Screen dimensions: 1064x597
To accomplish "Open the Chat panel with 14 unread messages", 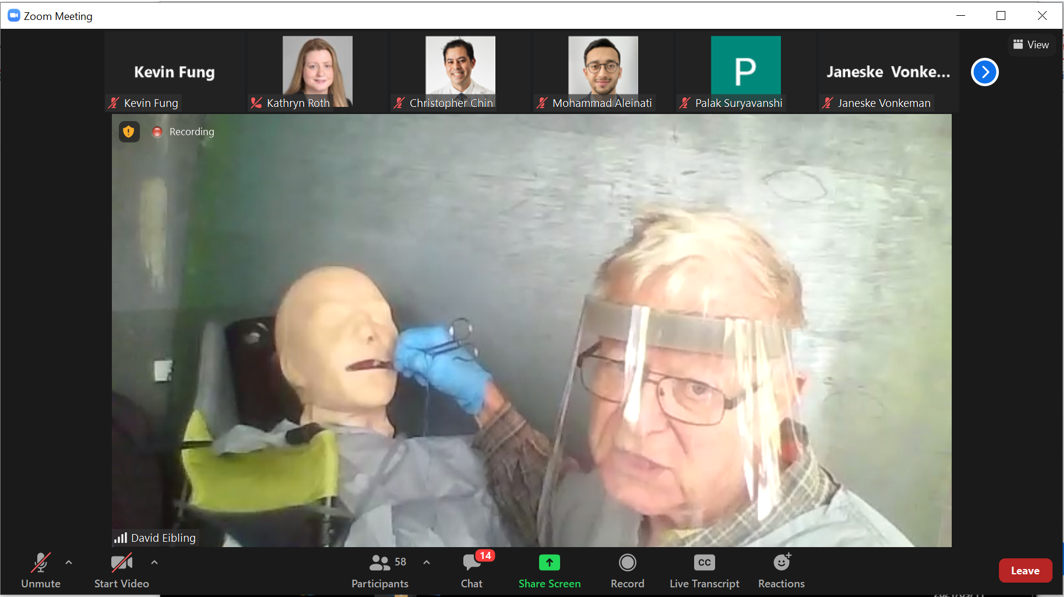I will click(x=471, y=571).
